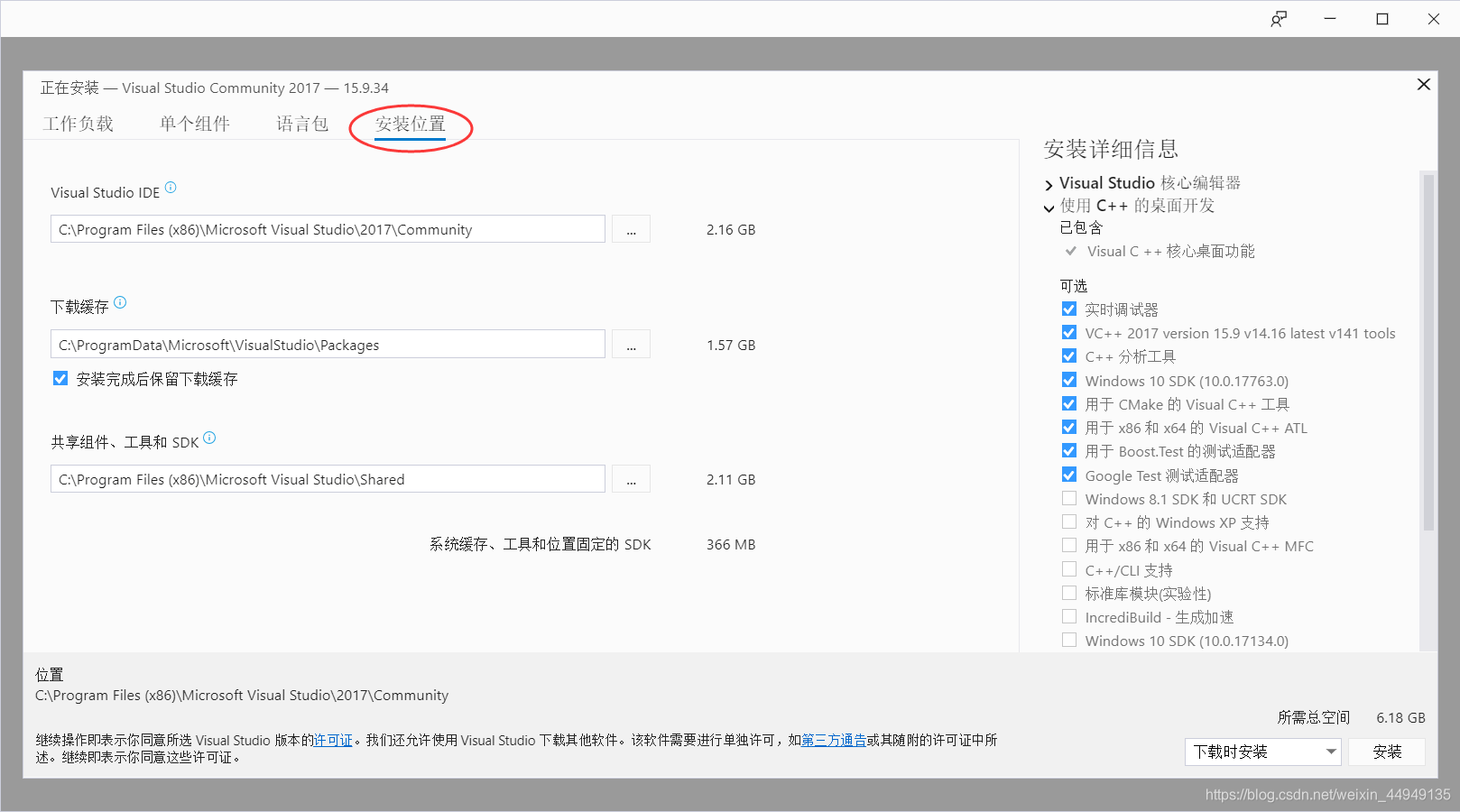Uncheck C++ 分析工具 option

[1069, 355]
